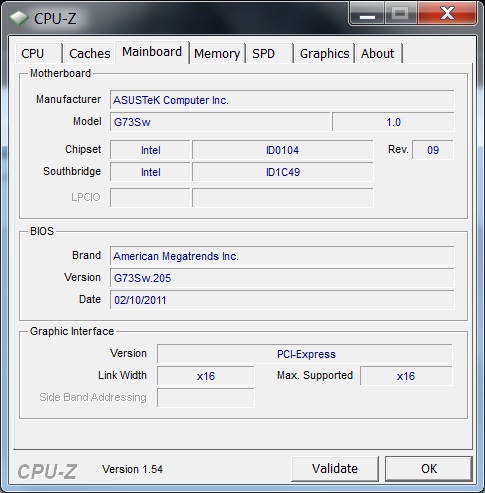Click the PCI-Express version field
This screenshot has height=493, width=485.
[x=305, y=354]
